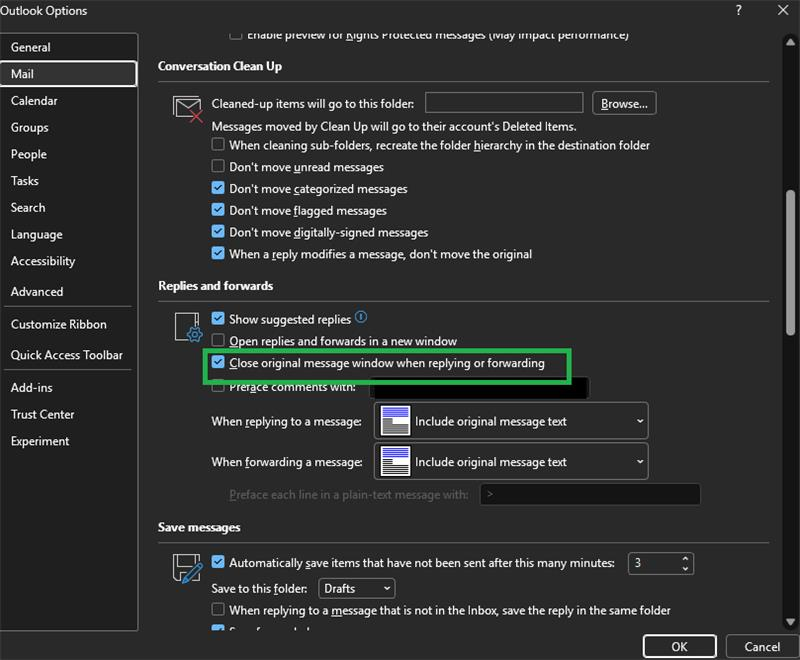Uncheck Don't move digitally-signed messages

(x=218, y=232)
